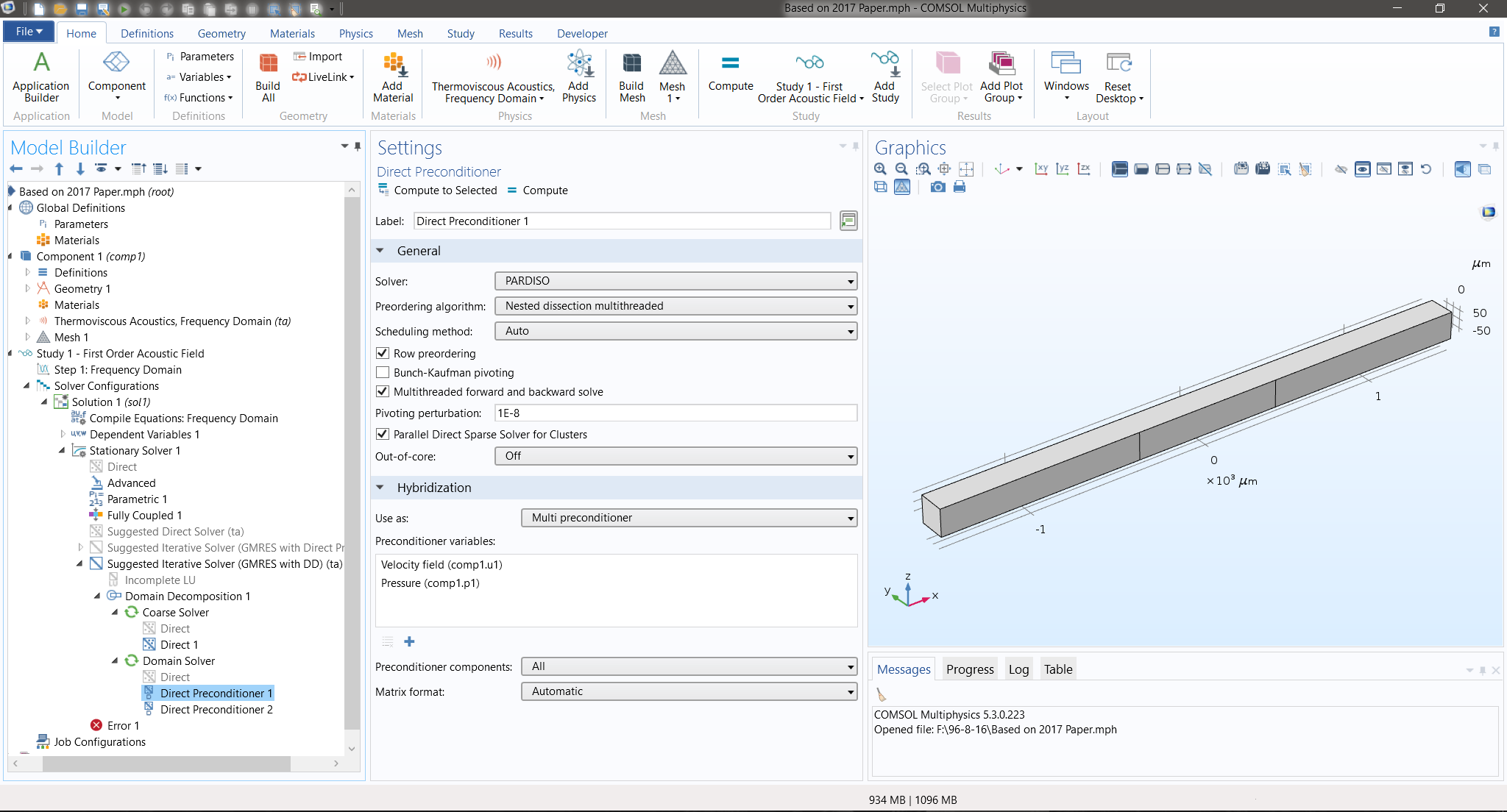
Task: Collapse the Hybridization section
Action: [x=380, y=488]
